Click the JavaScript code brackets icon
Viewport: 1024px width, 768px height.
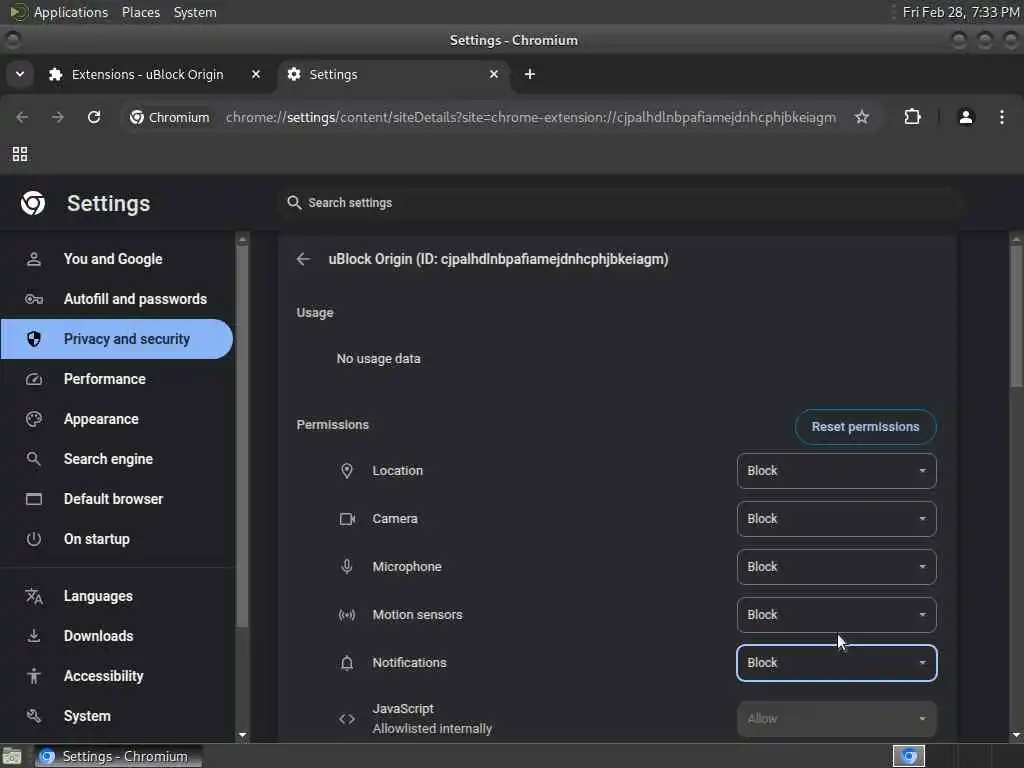click(x=347, y=719)
